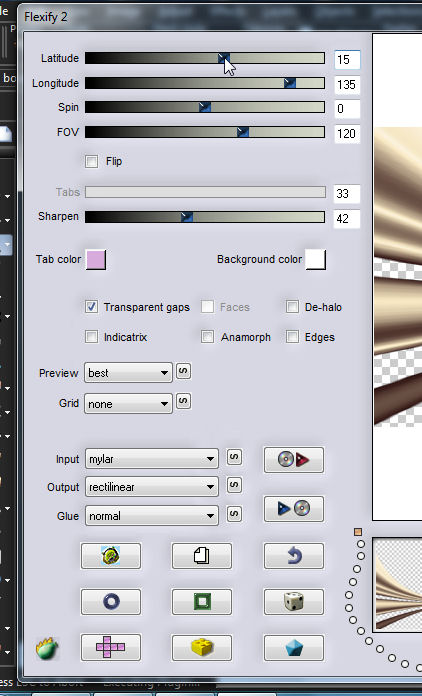Click the dice randomize button

(294, 602)
